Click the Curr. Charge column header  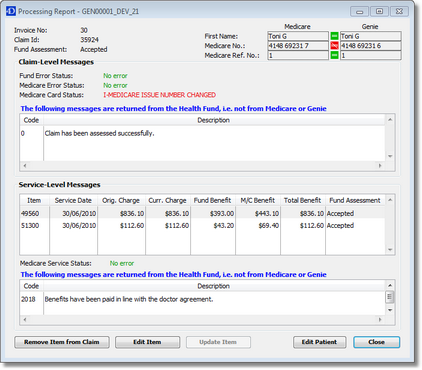tap(168, 200)
